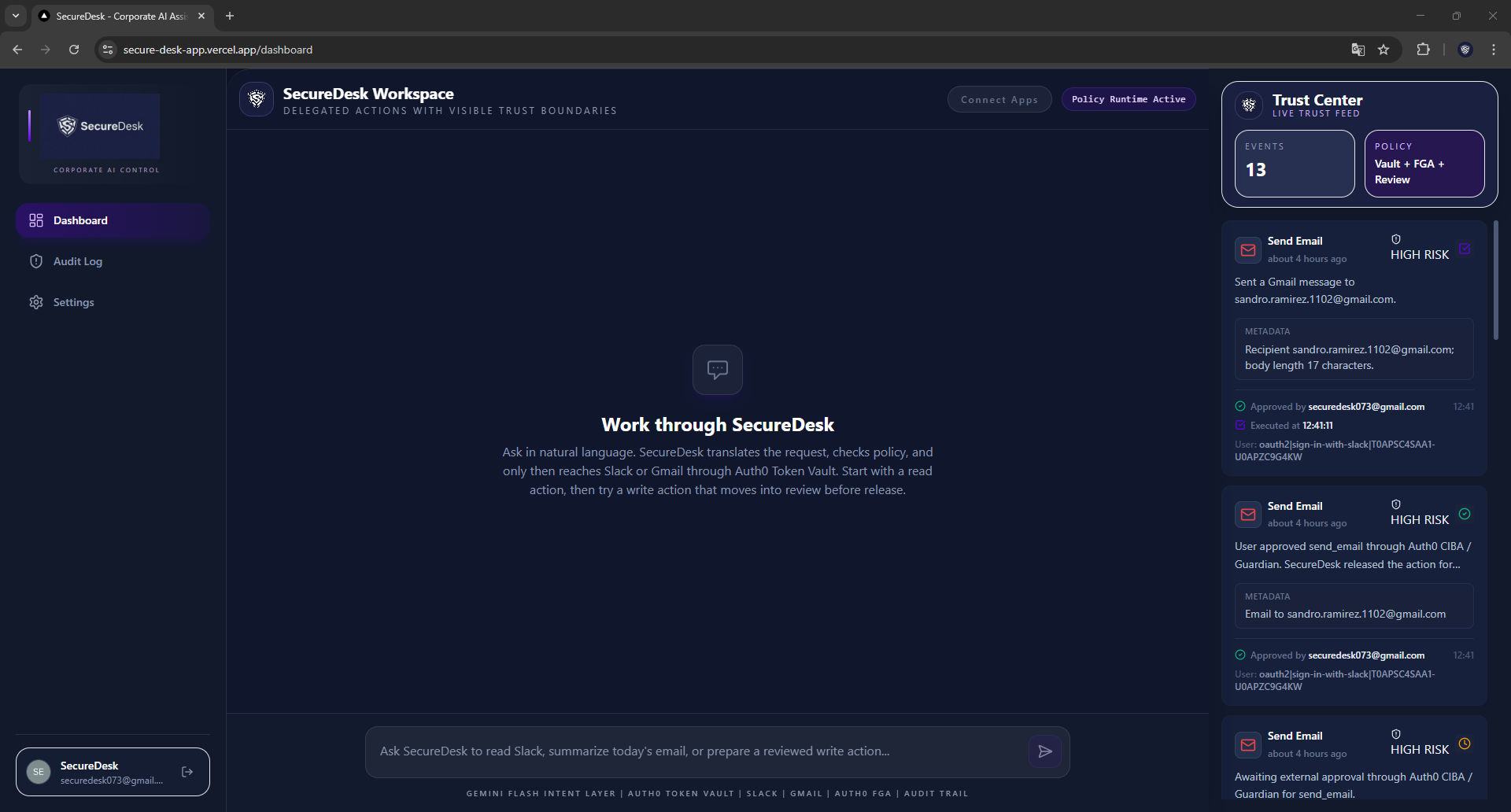Image resolution: width=1511 pixels, height=812 pixels.
Task: Reload the SecureDesk page
Action: click(x=74, y=50)
